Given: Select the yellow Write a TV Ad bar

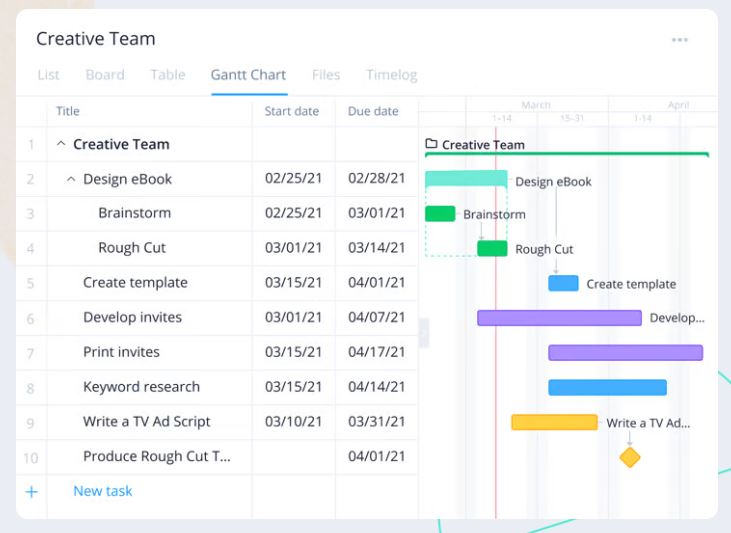Looking at the screenshot, I should [554, 422].
